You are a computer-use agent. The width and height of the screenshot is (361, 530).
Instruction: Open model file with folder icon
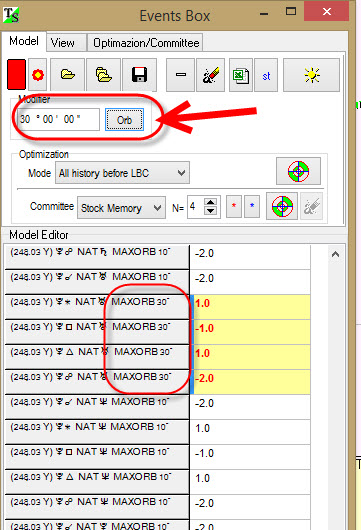point(68,75)
